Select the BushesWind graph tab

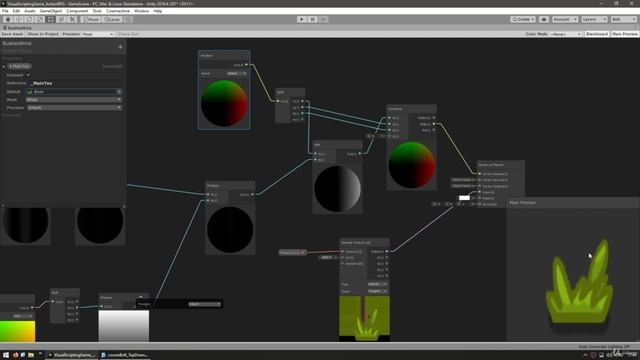pyautogui.click(x=18, y=28)
